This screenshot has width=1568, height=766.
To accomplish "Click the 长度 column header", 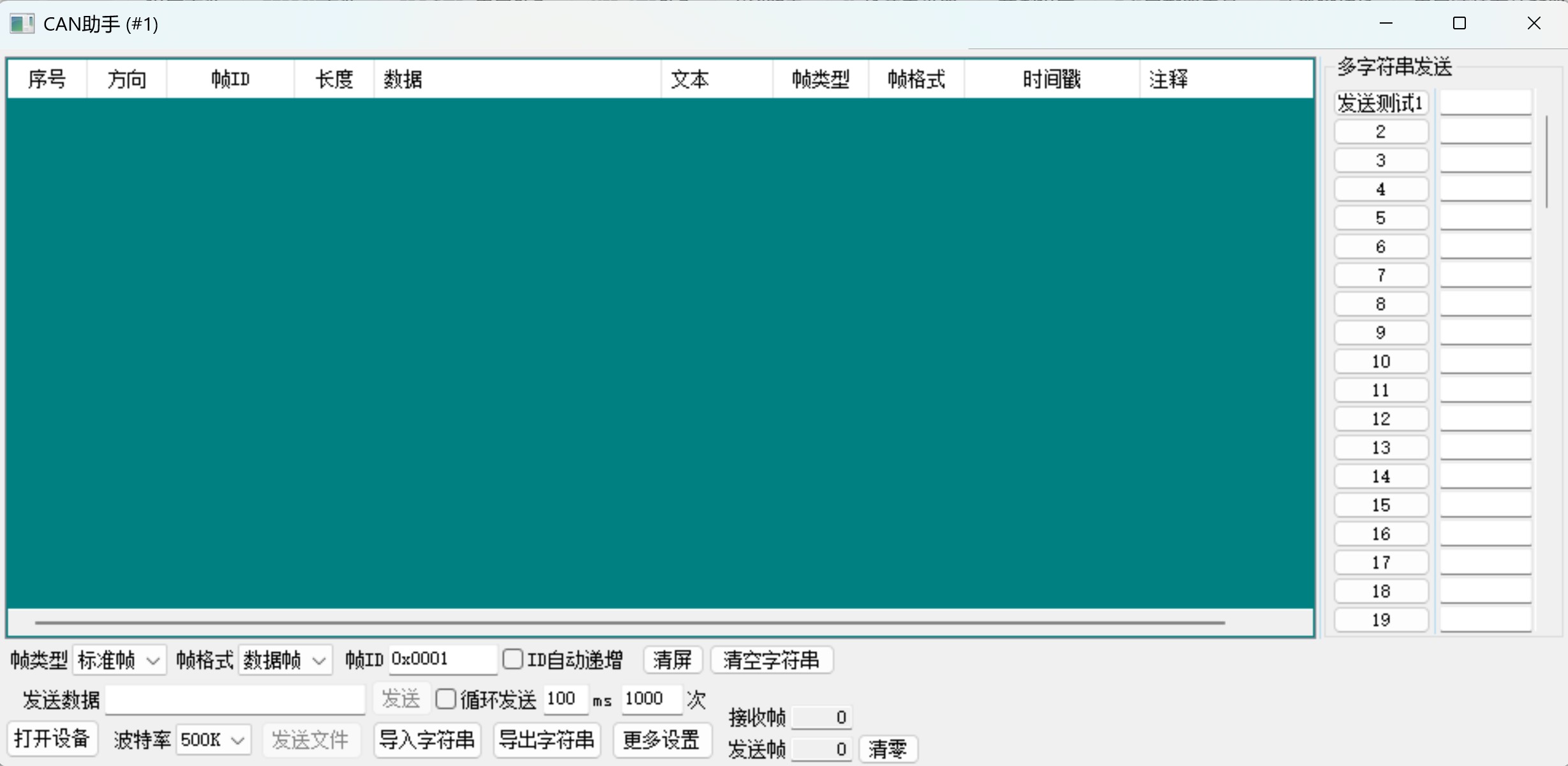I will 334,79.
